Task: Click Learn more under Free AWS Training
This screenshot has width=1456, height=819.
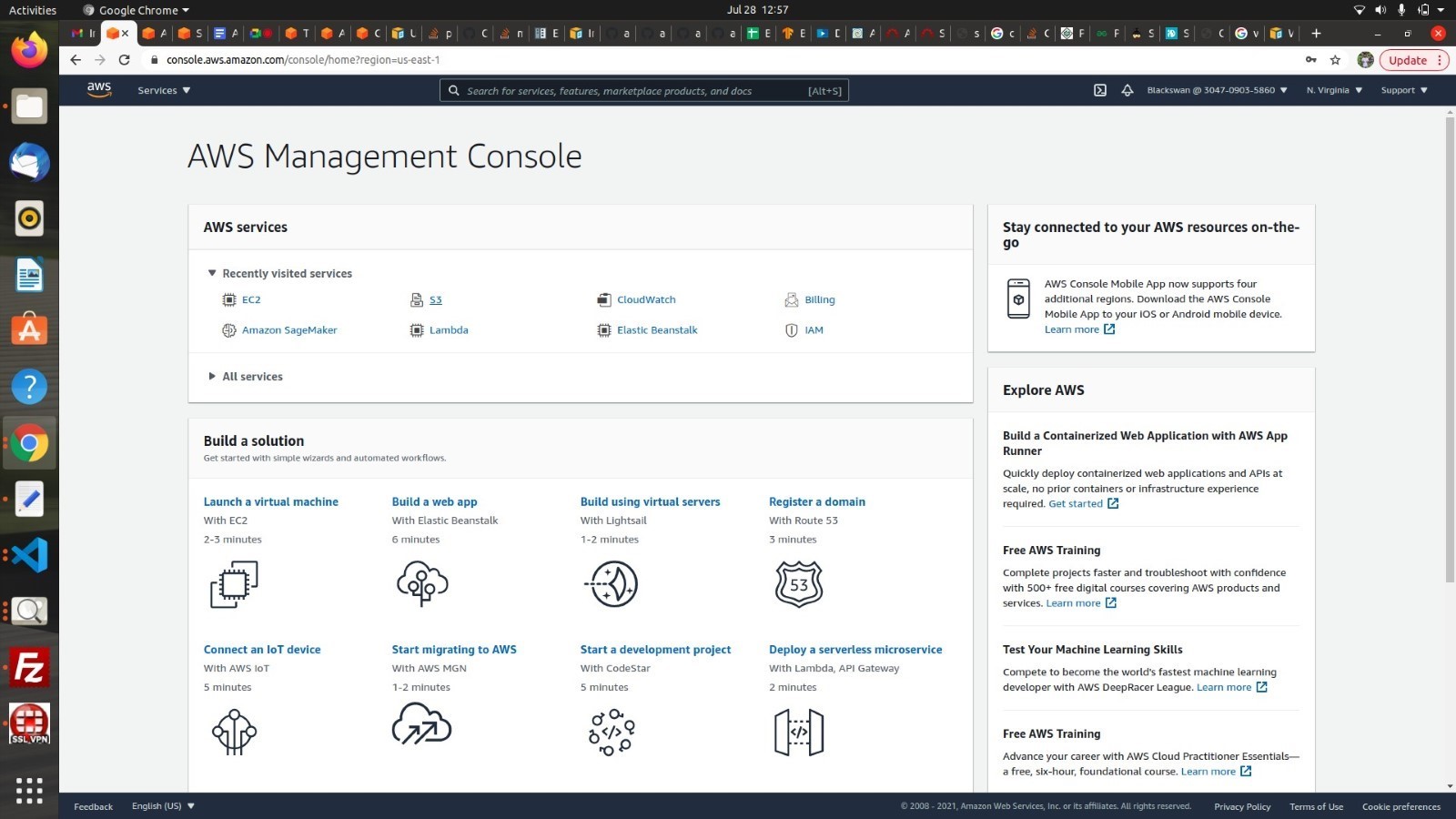Action: click(x=1074, y=602)
